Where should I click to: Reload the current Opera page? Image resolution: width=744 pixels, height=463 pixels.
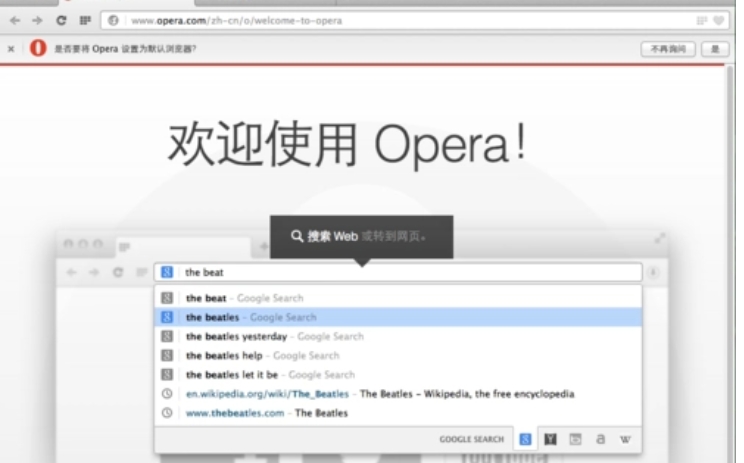pos(61,20)
